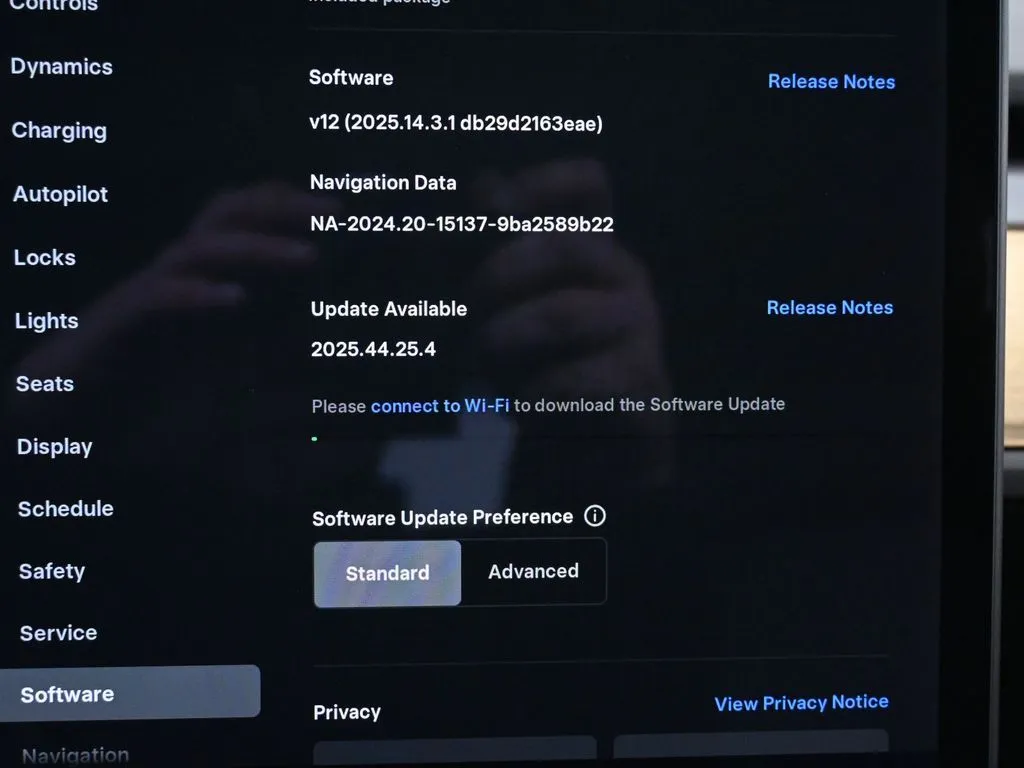
Task: Open the Service section
Action: (58, 633)
